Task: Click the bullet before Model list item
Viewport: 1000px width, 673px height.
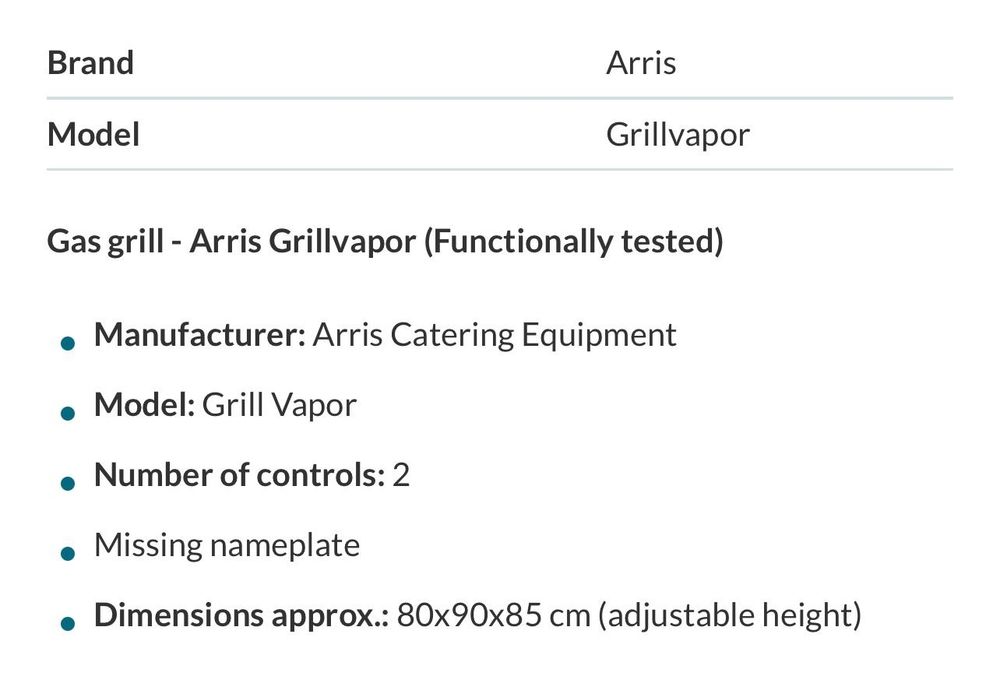Action: tap(68, 413)
